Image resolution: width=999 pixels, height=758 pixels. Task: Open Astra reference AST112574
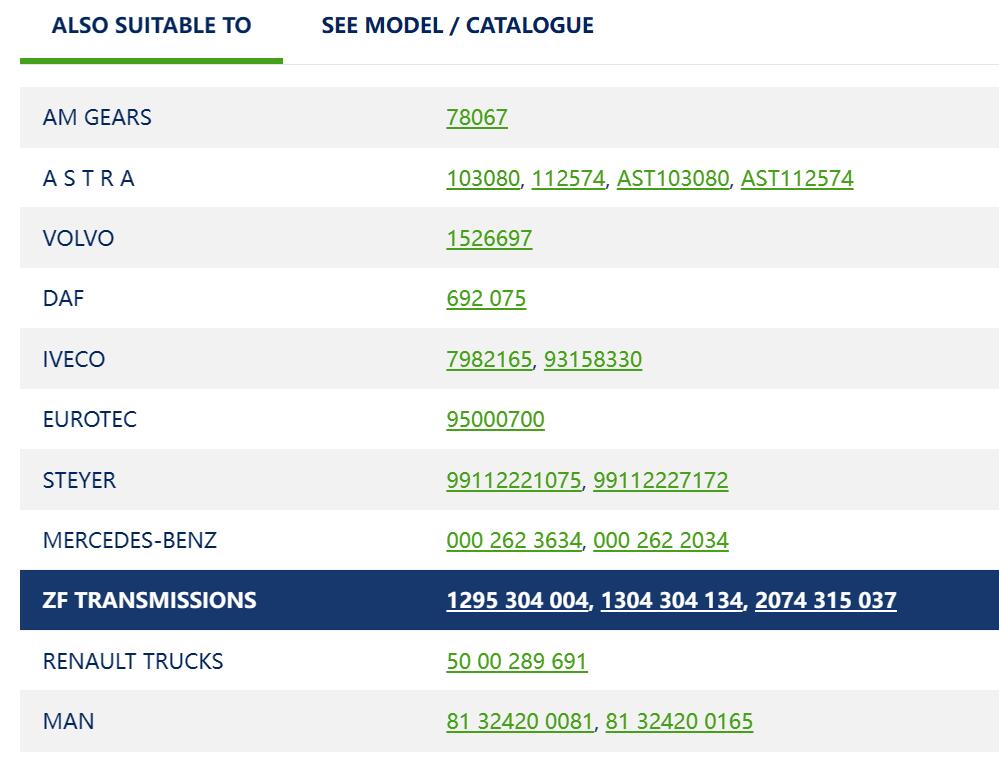tap(796, 179)
